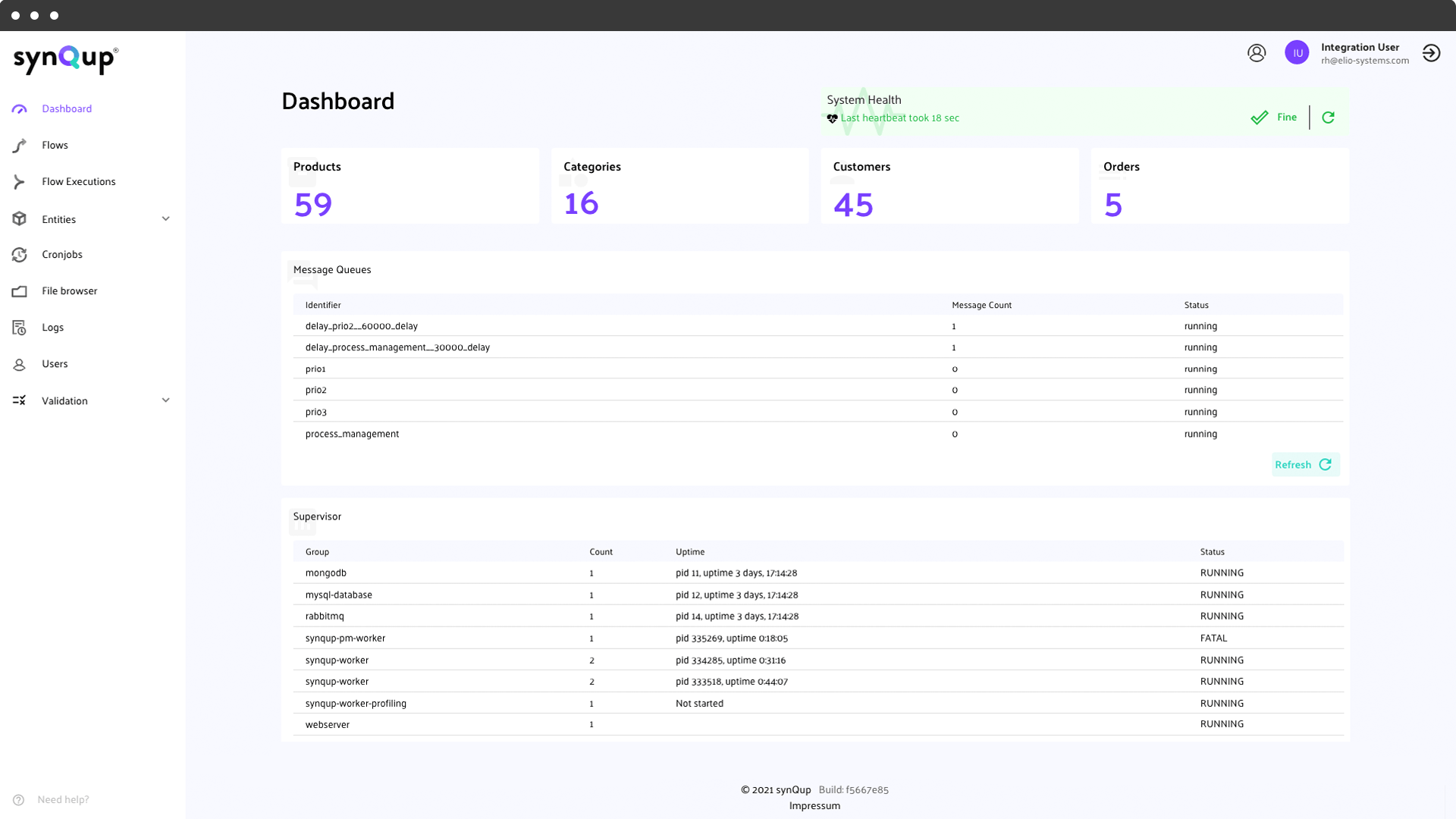The image size is (1456, 819).
Task: Click the logout arrow icon
Action: coord(1431,53)
